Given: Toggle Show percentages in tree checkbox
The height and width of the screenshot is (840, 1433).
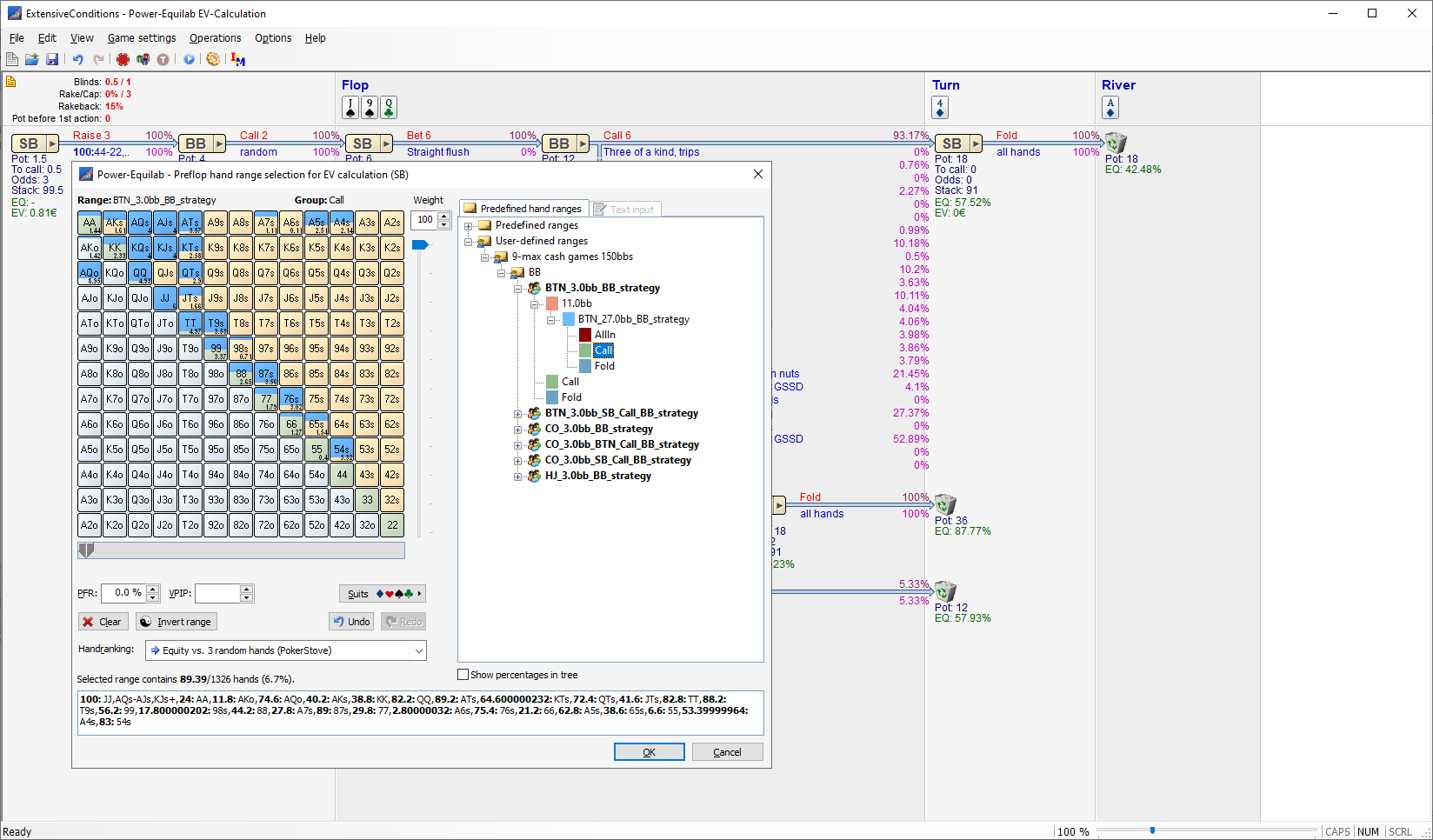Looking at the screenshot, I should point(463,675).
